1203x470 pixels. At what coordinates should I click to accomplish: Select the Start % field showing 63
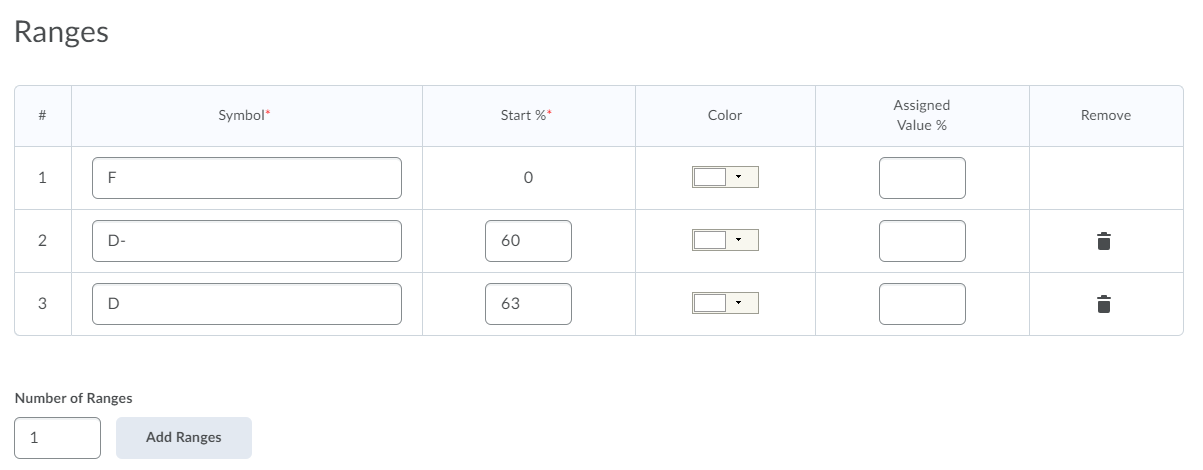(528, 304)
